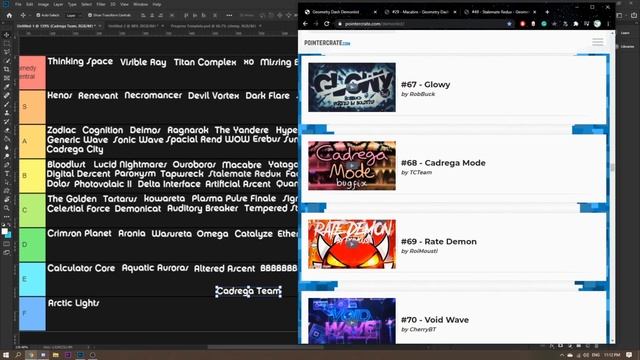Open Photoshop Edit menu

coord(30,4)
